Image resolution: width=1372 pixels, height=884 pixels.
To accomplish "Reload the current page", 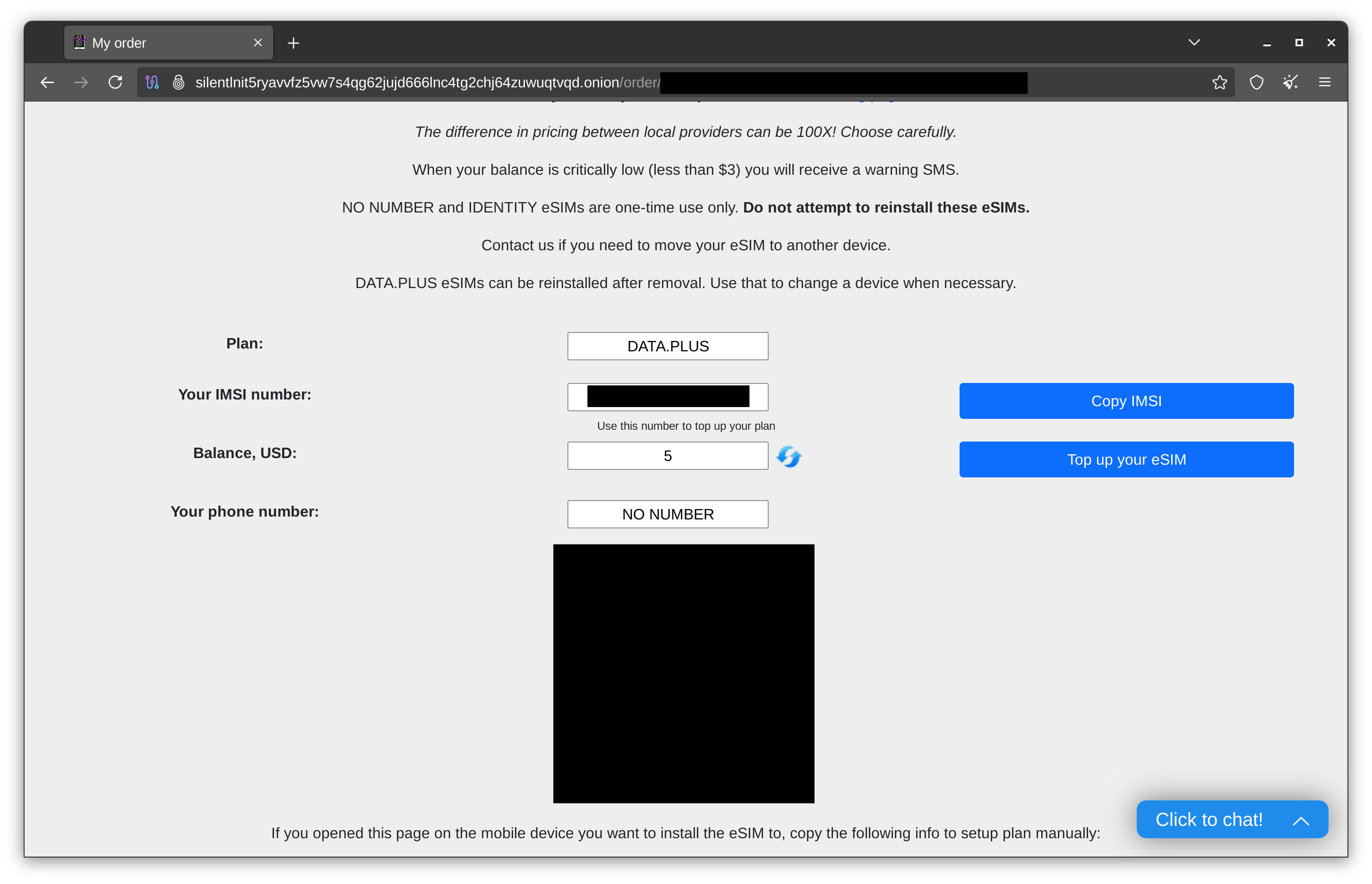I will 115,83.
